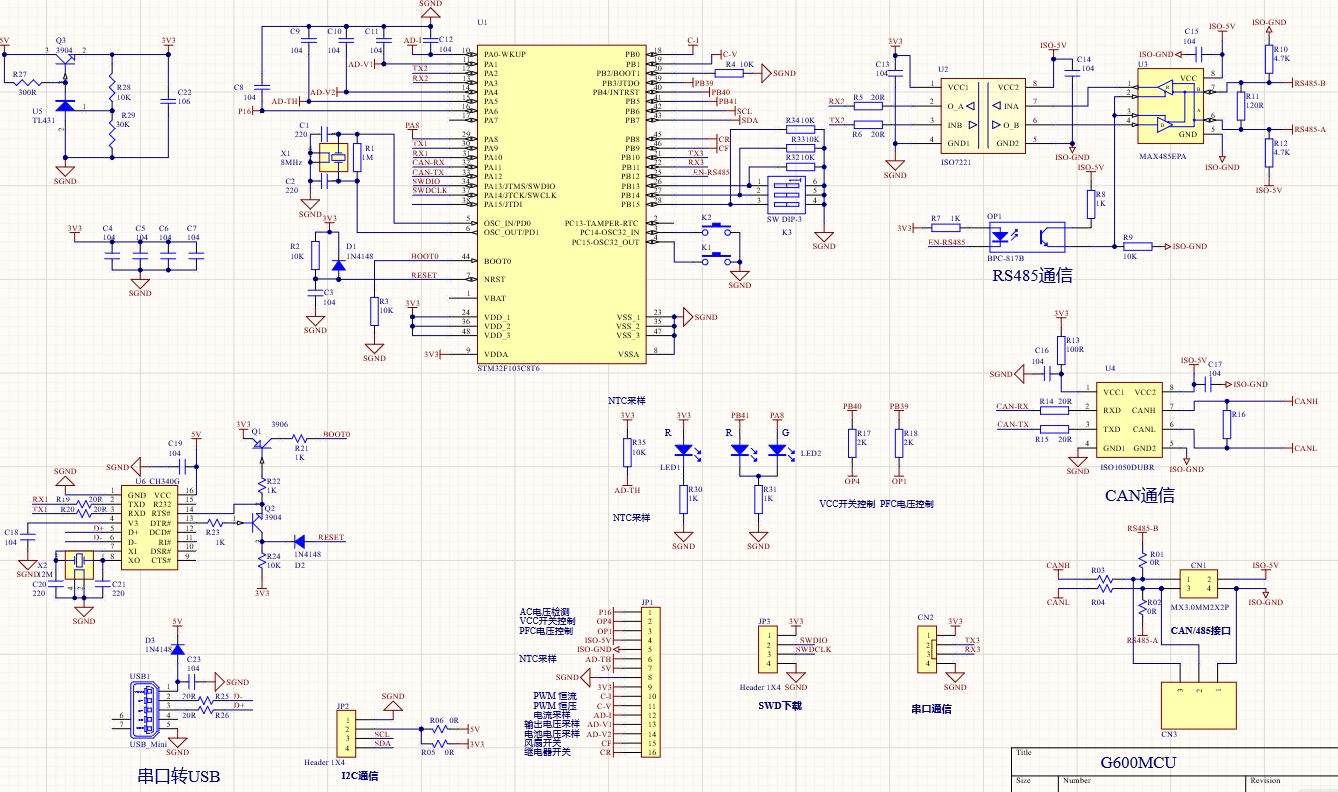
Task: Select the "CAN/485接口" label
Action: (1199, 630)
